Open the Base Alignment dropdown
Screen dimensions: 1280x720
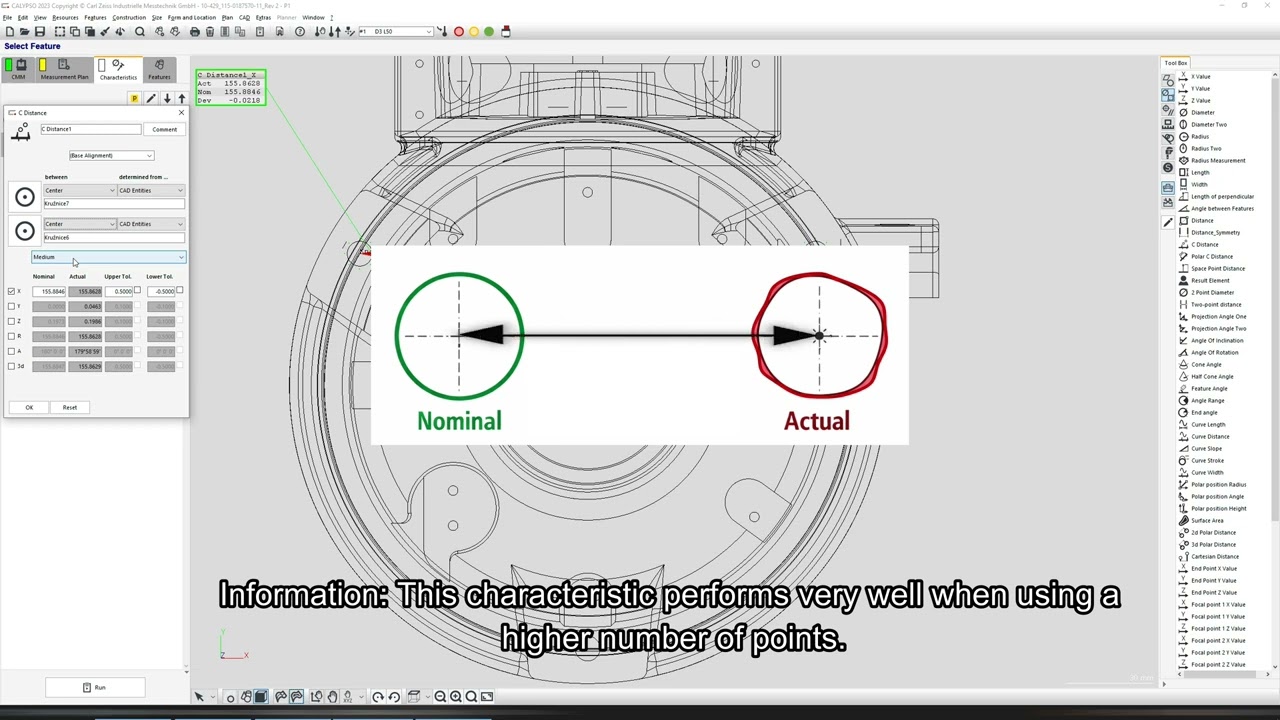[x=111, y=155]
